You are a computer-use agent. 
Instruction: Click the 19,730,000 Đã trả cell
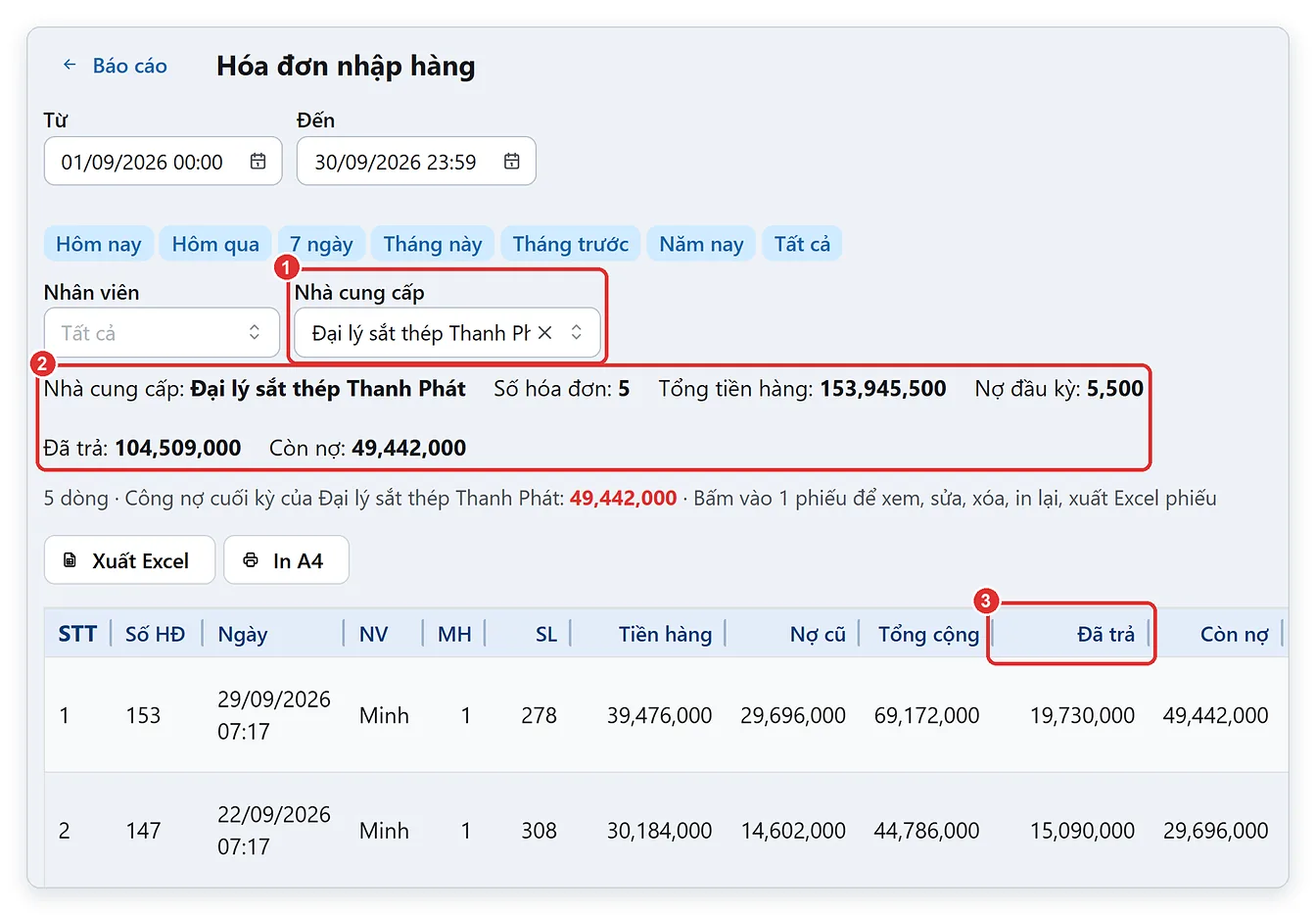tap(1082, 715)
